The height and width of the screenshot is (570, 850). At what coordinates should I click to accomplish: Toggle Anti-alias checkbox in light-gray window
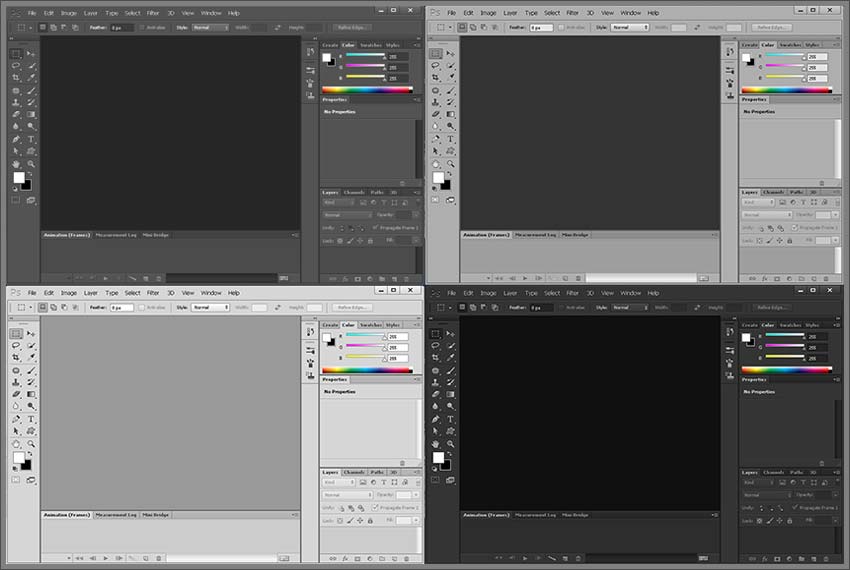click(x=142, y=308)
